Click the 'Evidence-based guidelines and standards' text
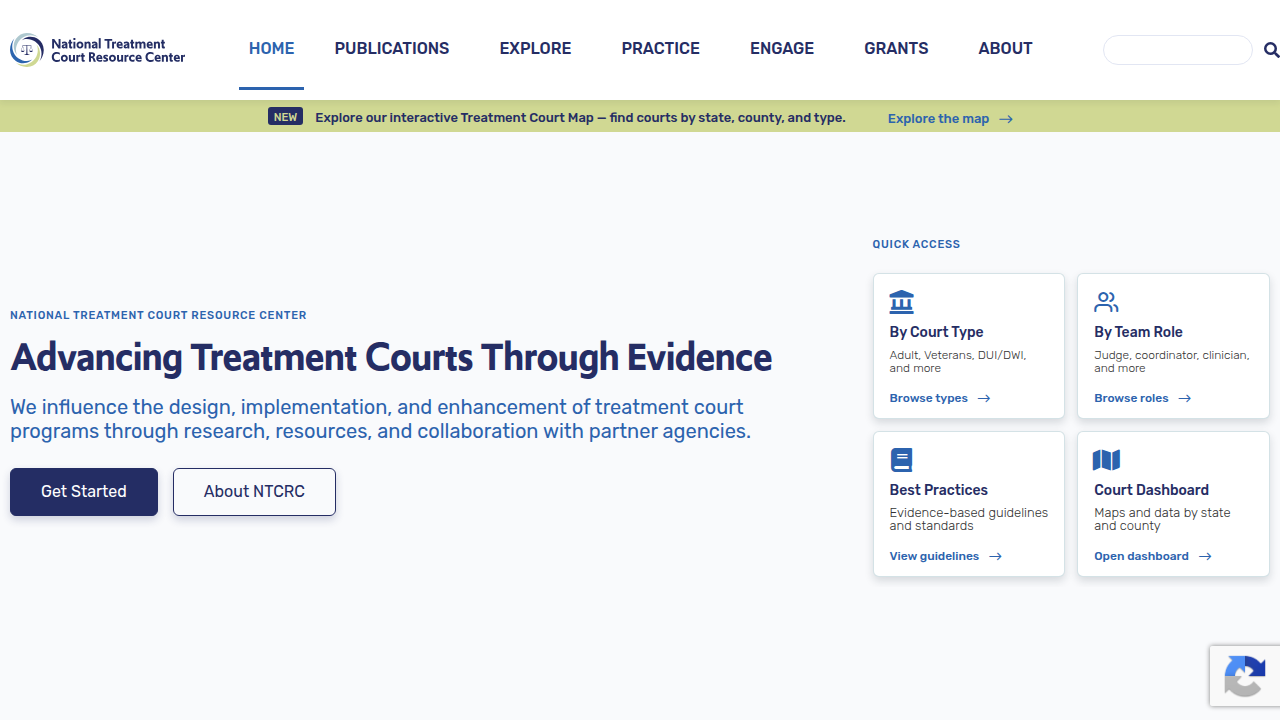 pyautogui.click(x=968, y=519)
